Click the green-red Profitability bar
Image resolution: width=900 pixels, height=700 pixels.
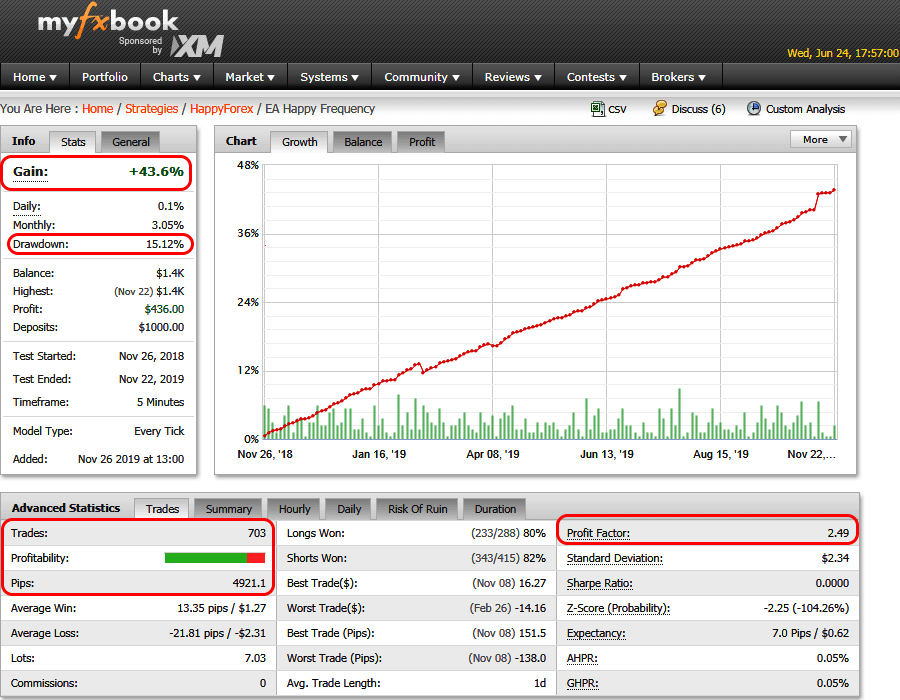click(215, 558)
